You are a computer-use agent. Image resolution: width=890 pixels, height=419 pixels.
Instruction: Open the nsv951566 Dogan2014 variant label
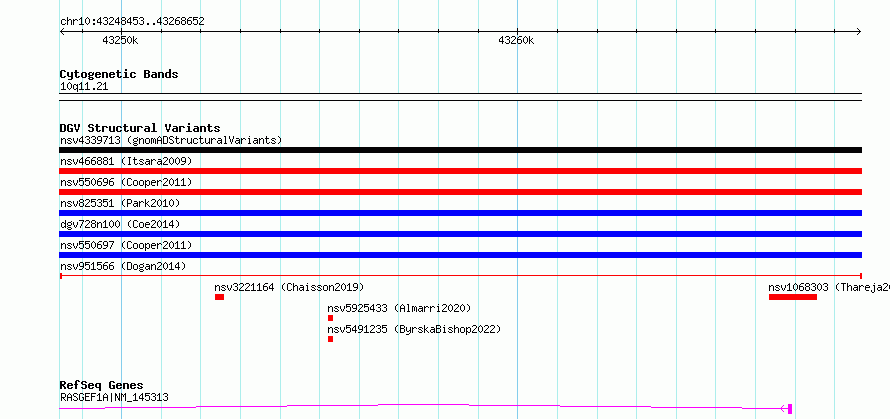[123, 266]
